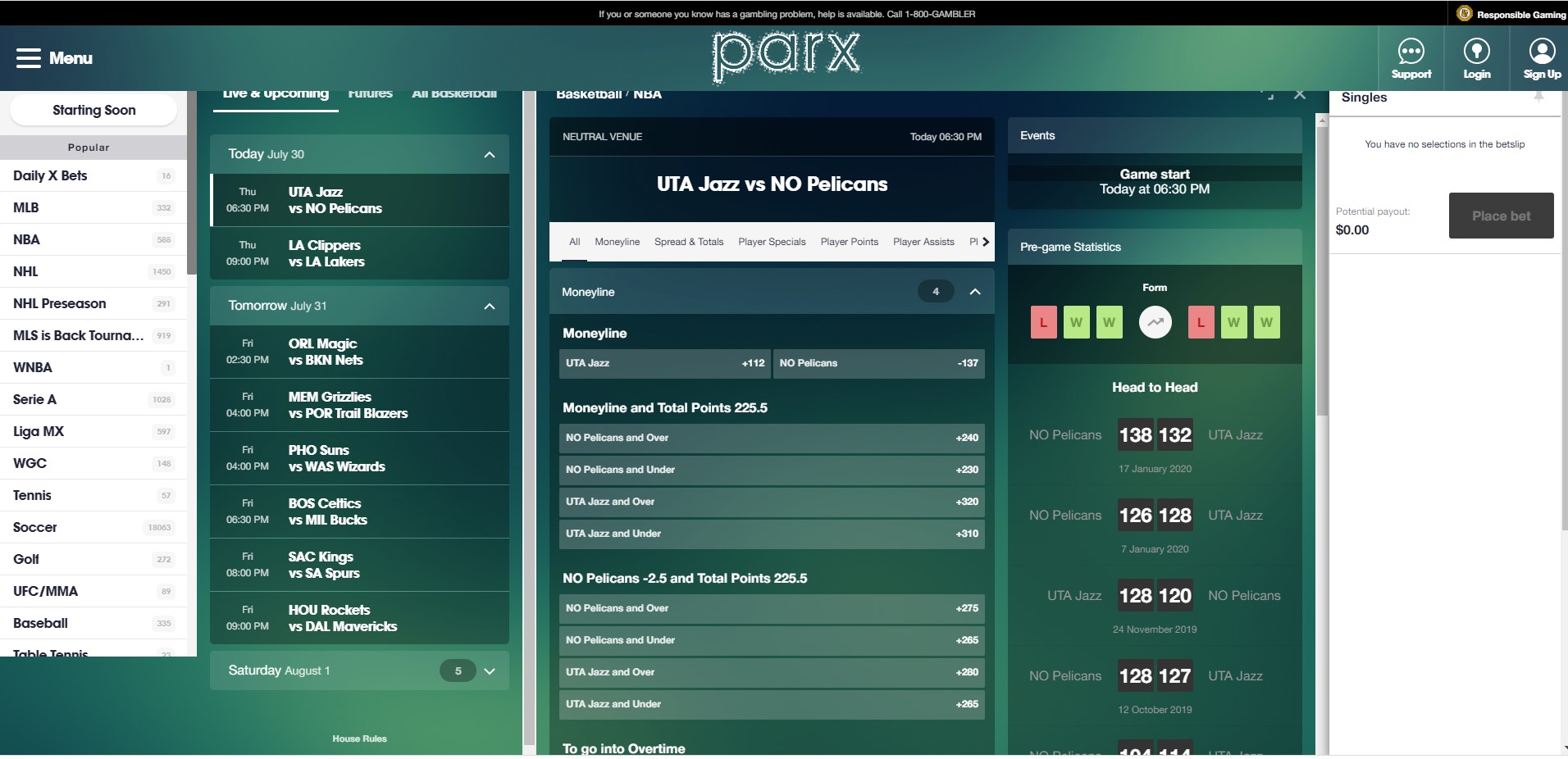The image size is (1568, 759).
Task: Open WNBA in the sidebar
Action: [93, 367]
